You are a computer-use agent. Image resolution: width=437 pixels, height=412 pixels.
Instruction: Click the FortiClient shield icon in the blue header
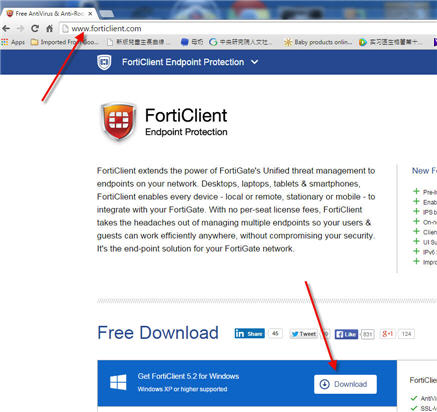coord(104,62)
